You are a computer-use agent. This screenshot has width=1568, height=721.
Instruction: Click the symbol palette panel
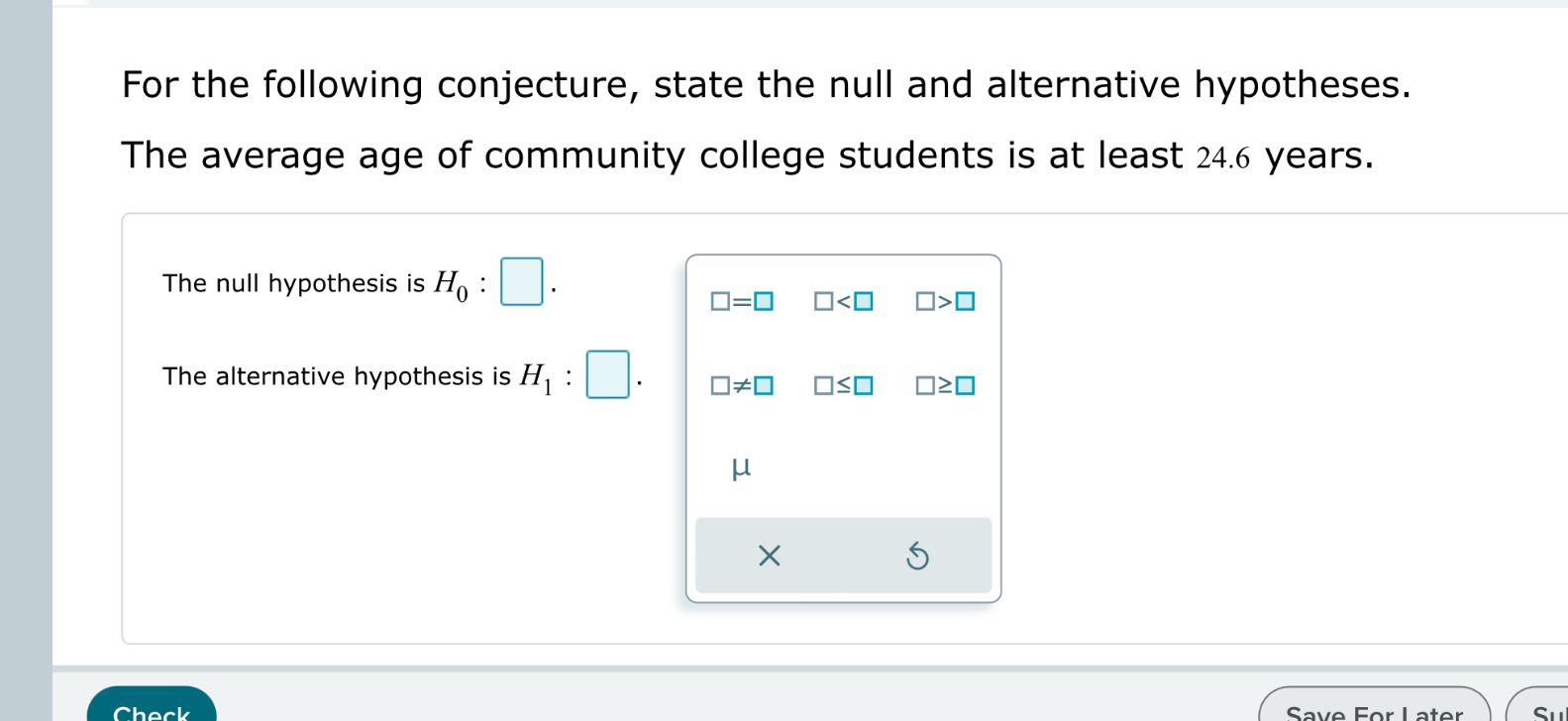(x=844, y=426)
